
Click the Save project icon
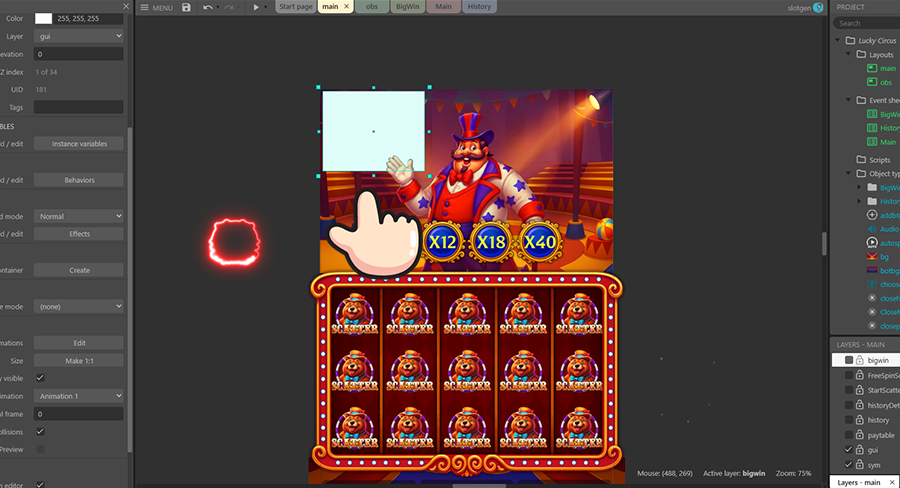click(x=187, y=7)
